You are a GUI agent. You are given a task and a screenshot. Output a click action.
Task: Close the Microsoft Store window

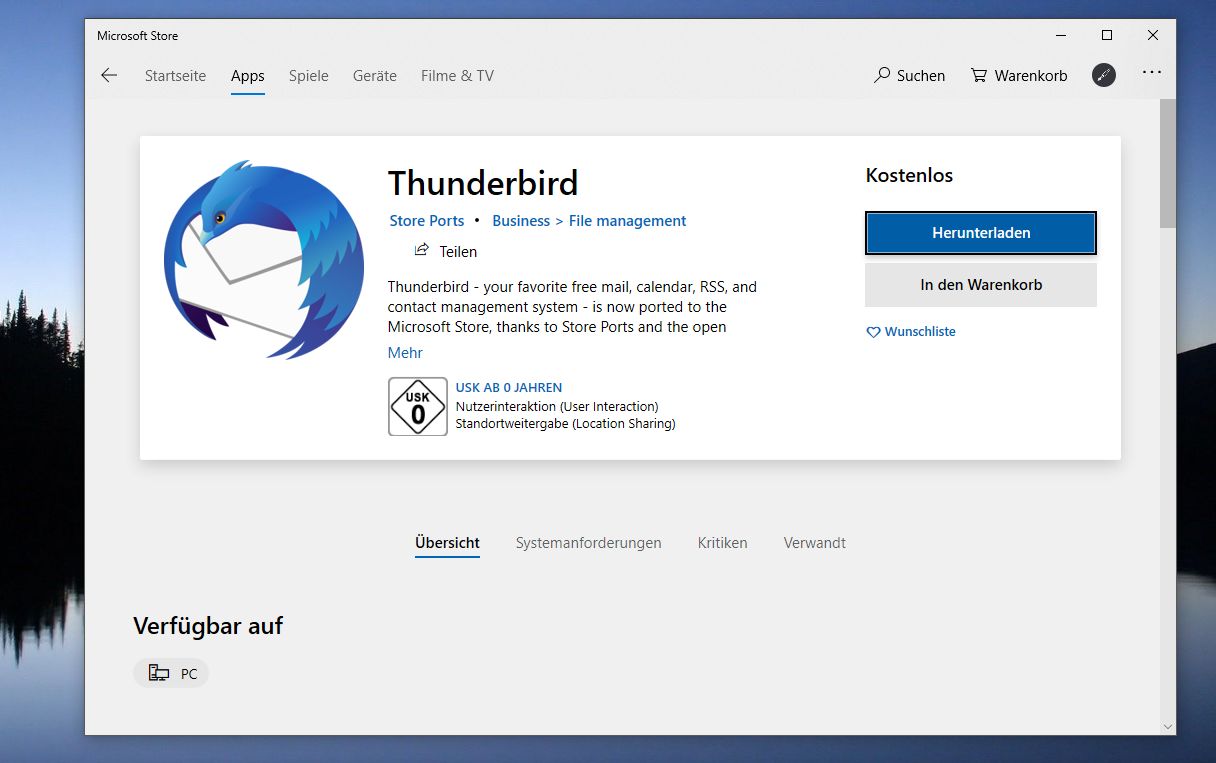pyautogui.click(x=1152, y=35)
